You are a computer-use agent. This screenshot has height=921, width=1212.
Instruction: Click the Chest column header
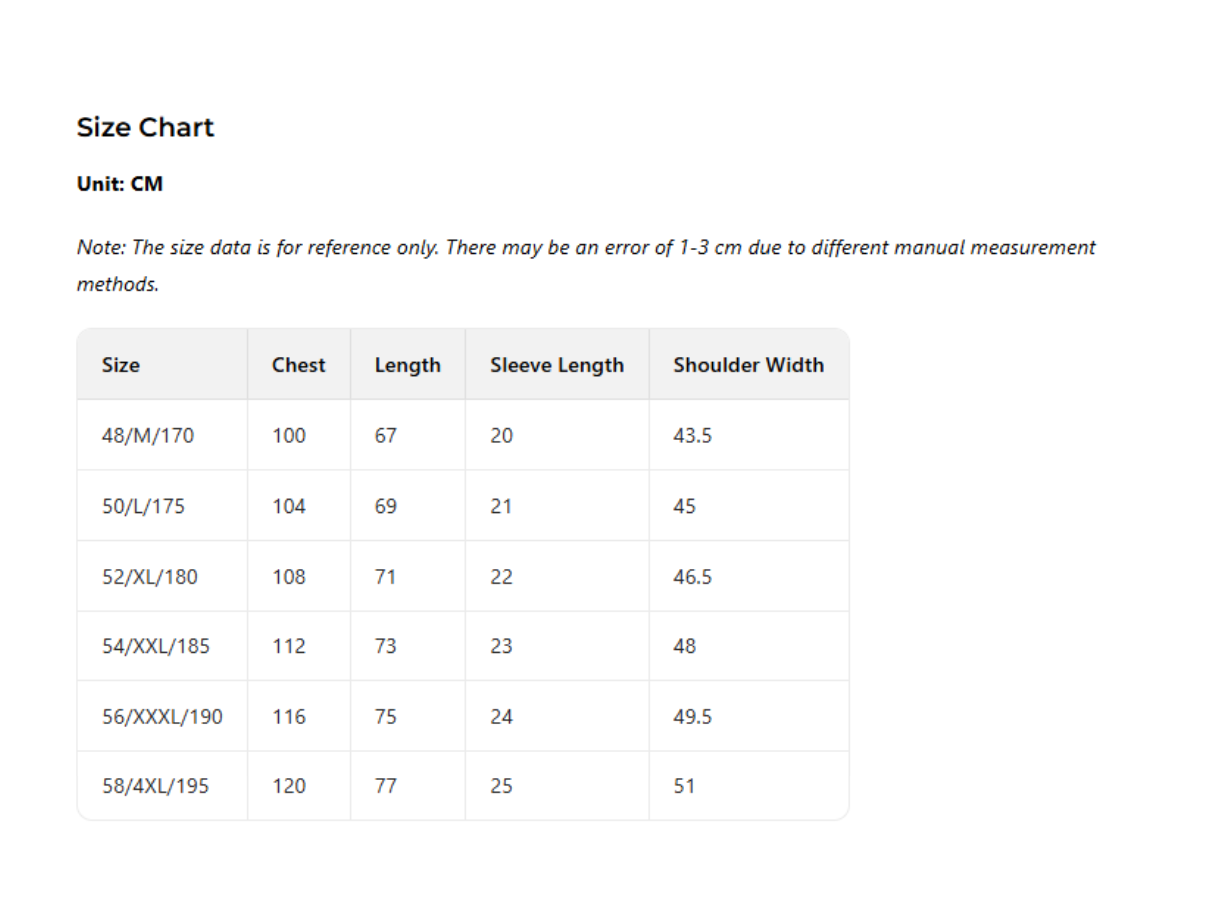[298, 365]
